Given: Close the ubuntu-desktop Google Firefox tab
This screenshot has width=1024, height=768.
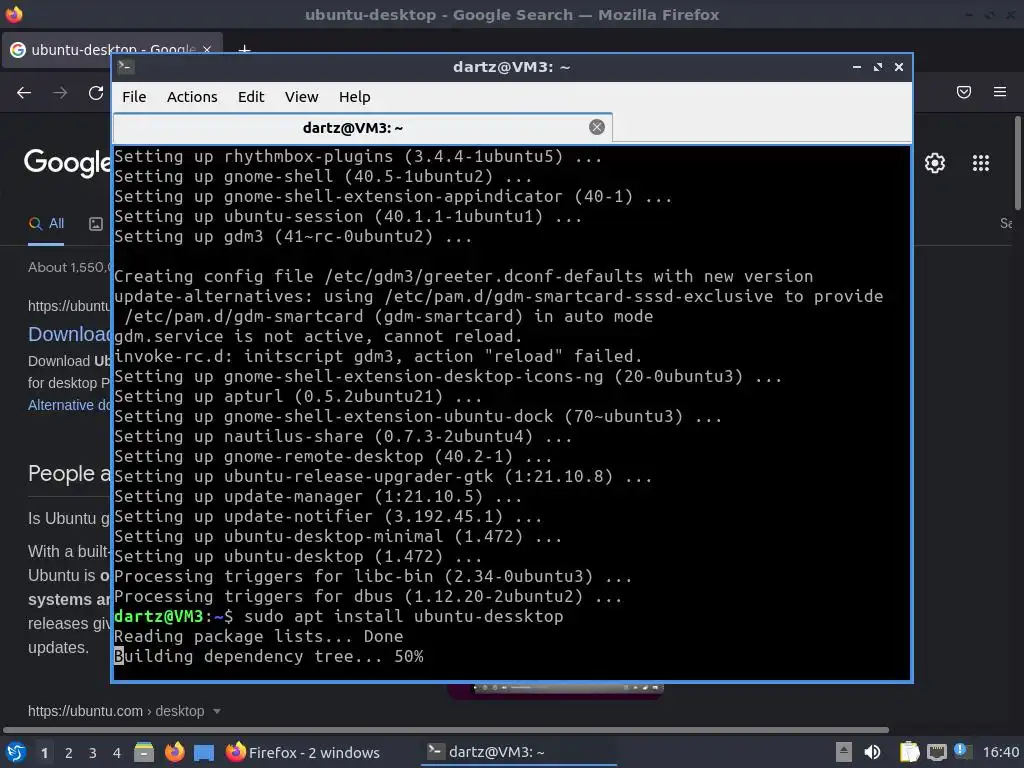Looking at the screenshot, I should tap(207, 50).
